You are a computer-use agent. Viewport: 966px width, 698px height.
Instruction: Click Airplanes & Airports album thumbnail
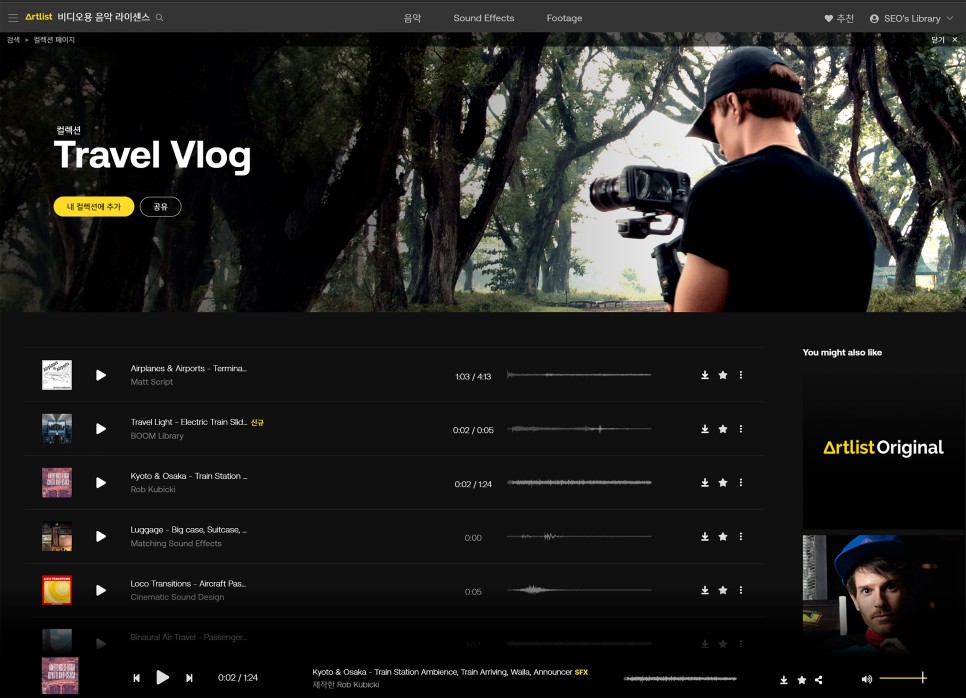57,375
